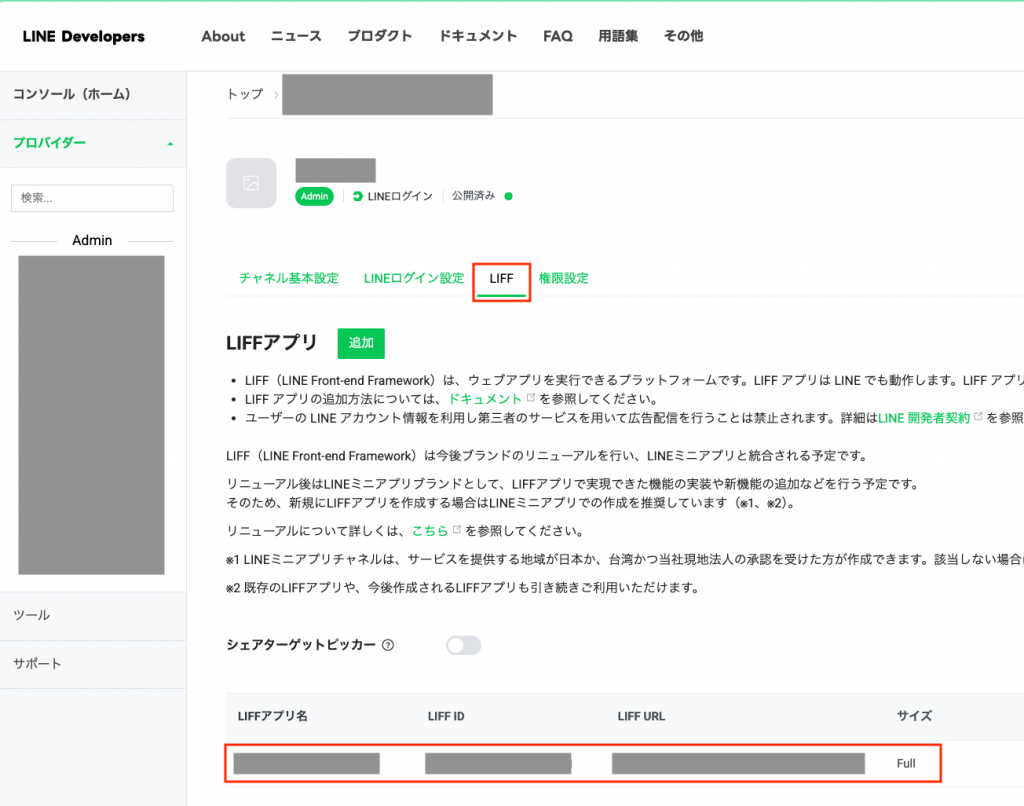Open the ドキュメント link in LIFF notes

(485, 399)
